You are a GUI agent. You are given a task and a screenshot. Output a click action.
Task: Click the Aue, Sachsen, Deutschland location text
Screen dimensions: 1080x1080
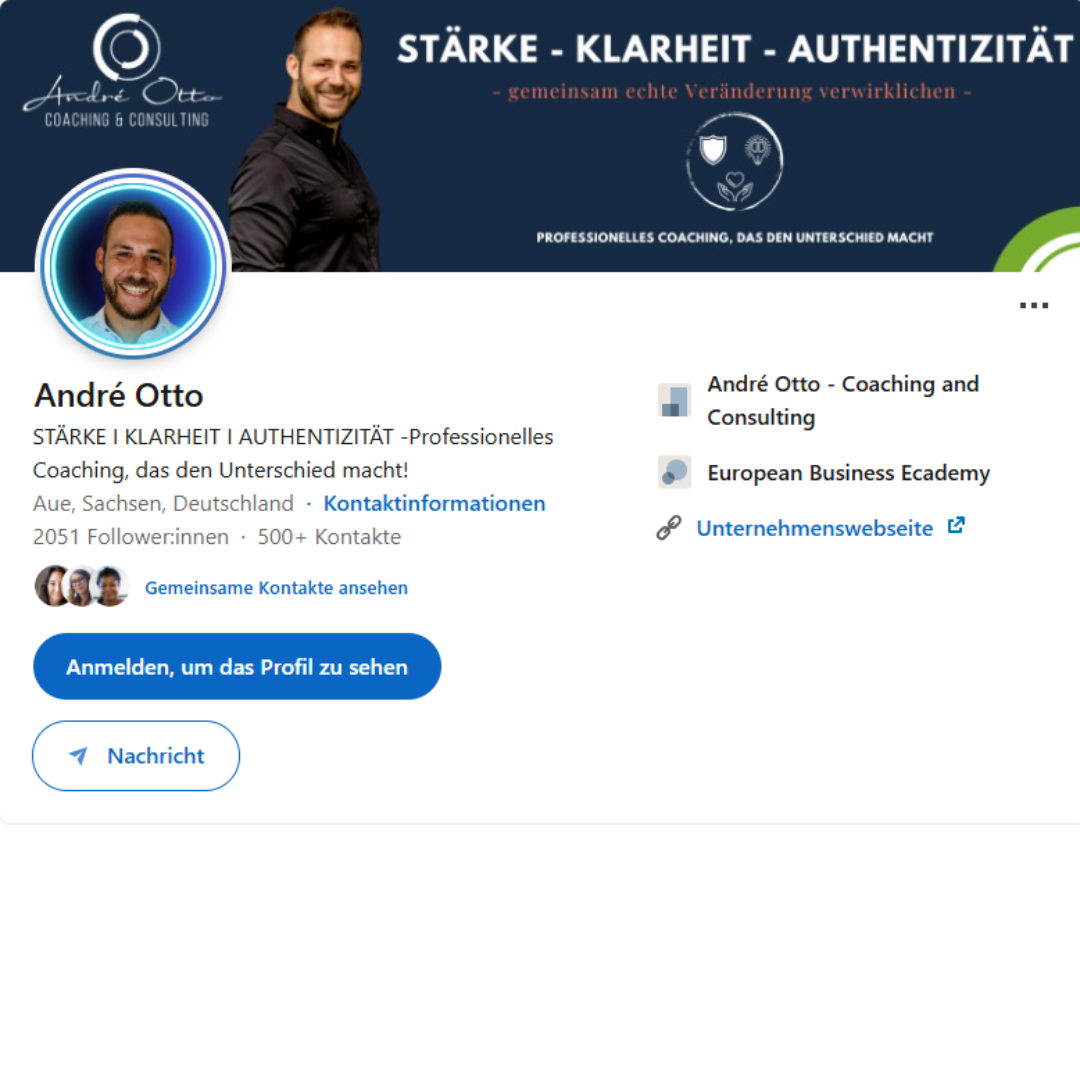click(163, 503)
